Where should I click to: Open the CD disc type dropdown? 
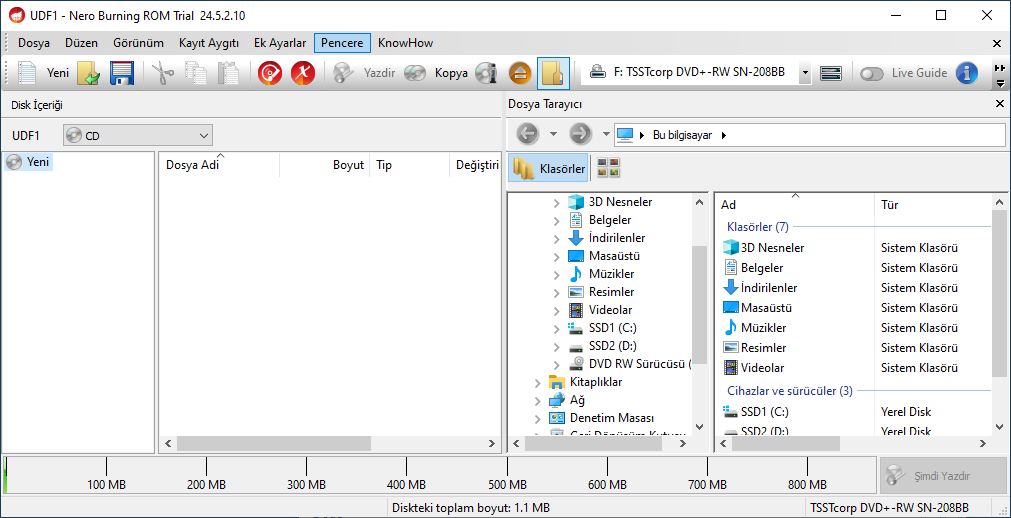coord(138,135)
